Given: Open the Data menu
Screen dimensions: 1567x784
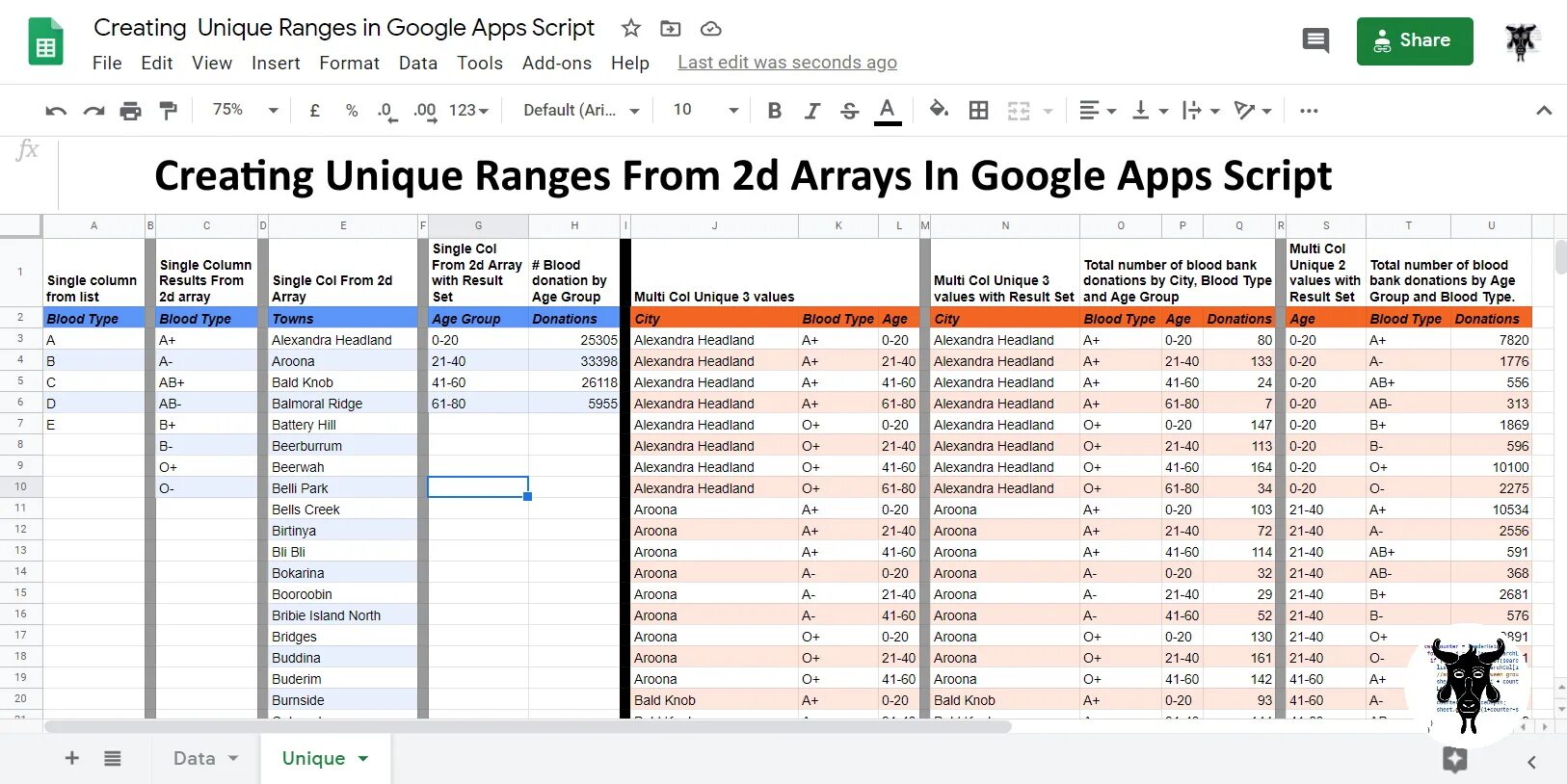Looking at the screenshot, I should pos(417,63).
